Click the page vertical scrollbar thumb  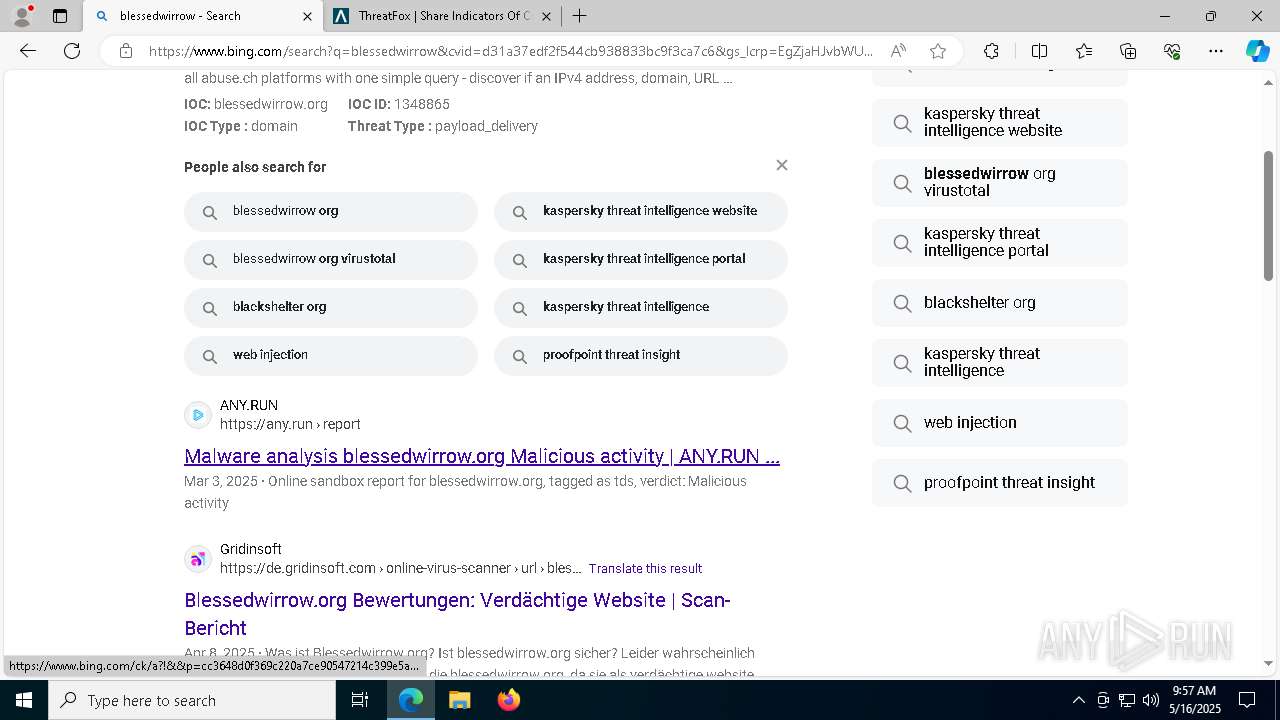(1268, 215)
